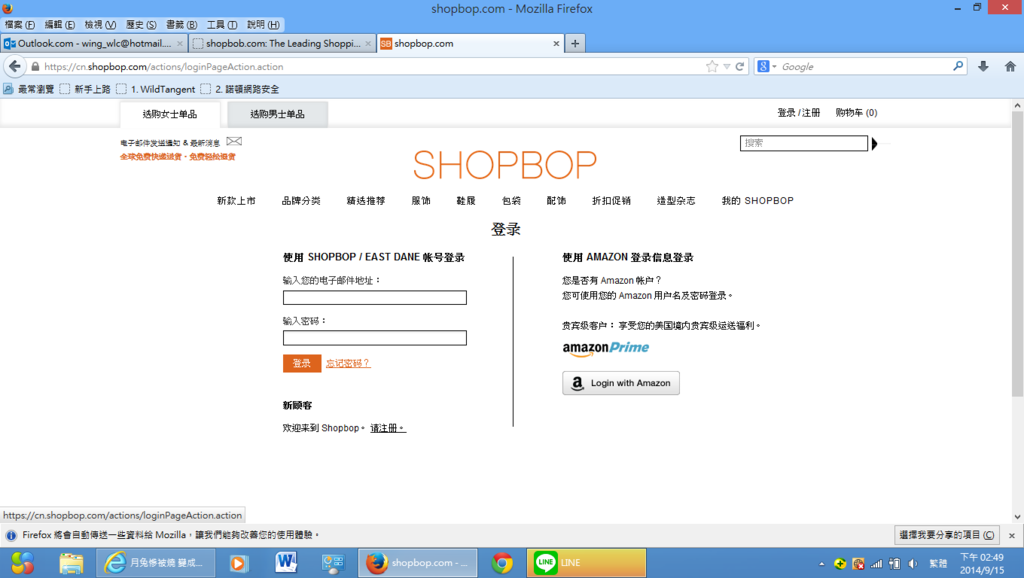Image resolution: width=1024 pixels, height=578 pixels.
Task: Click the 忘记密码 link
Action: [x=348, y=363]
